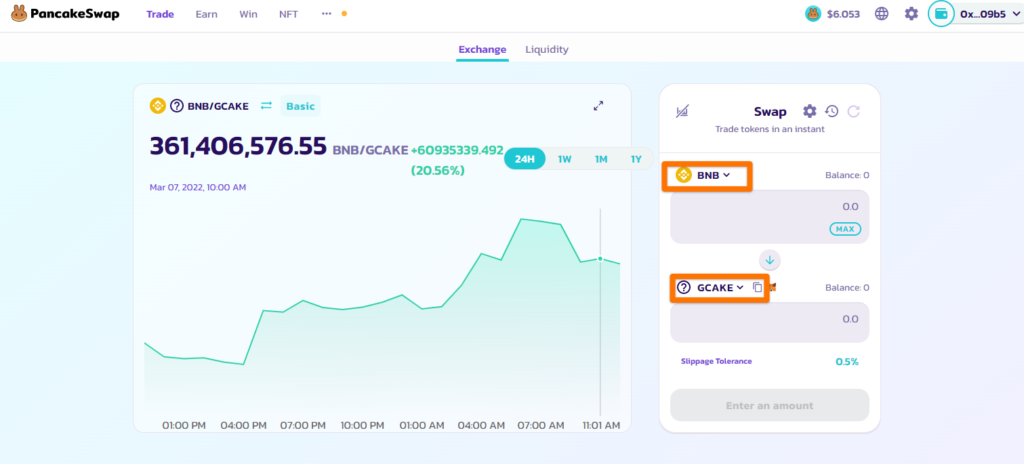Viewport: 1024px width, 464px height.
Task: Toggle the Basic chart view button
Action: [x=300, y=106]
